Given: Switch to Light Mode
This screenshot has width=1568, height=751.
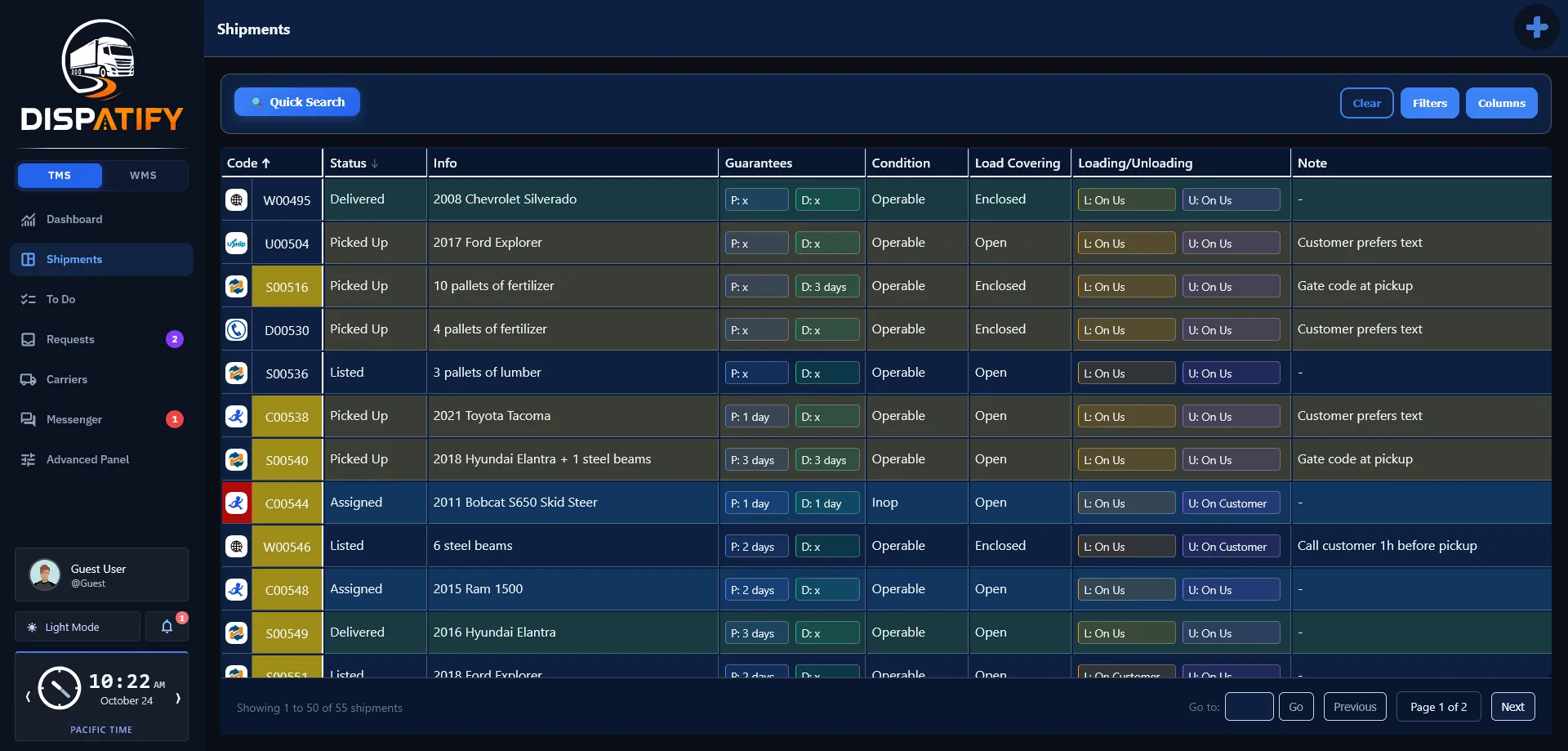Looking at the screenshot, I should pos(78,627).
